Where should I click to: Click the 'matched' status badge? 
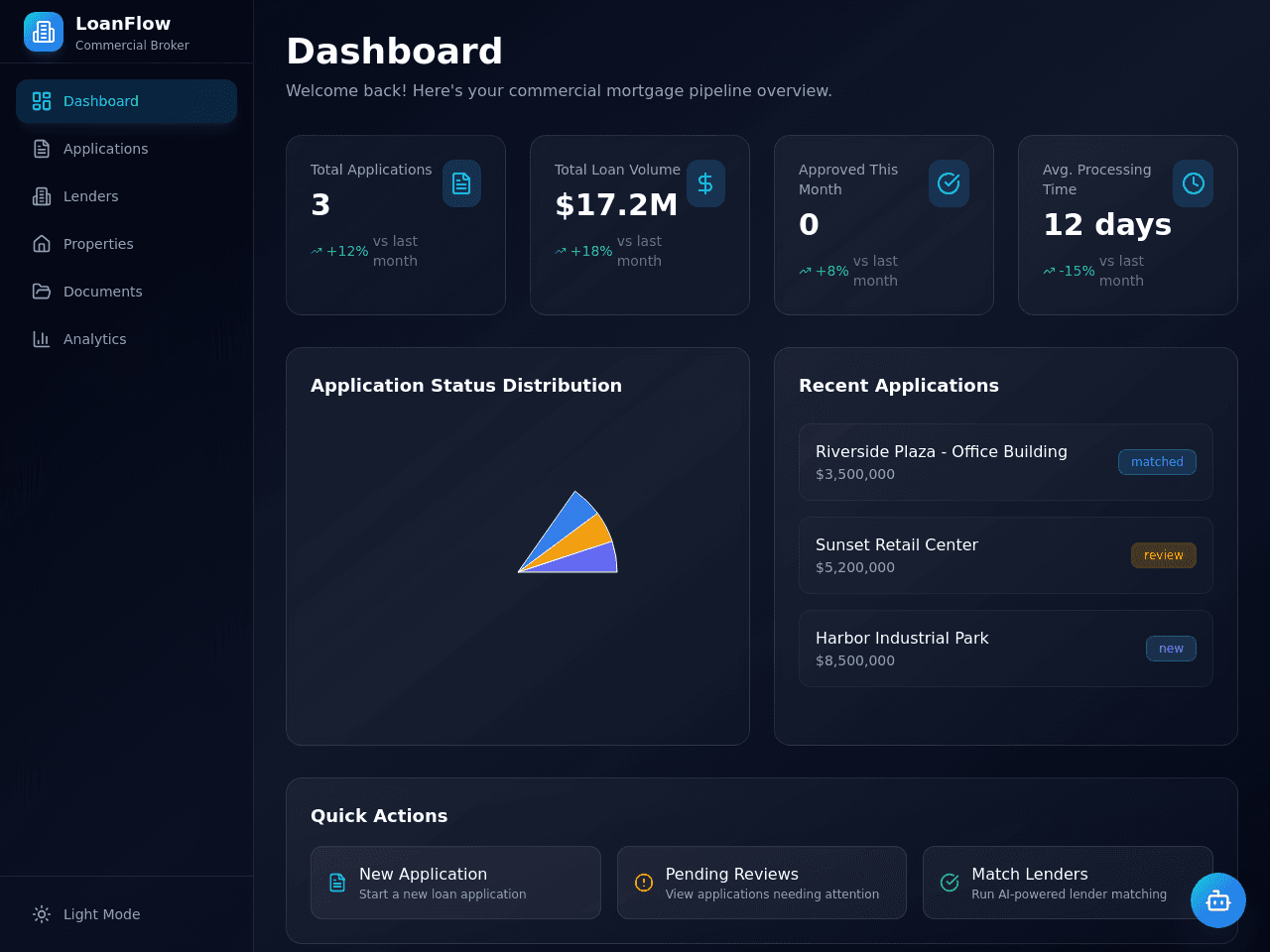click(x=1157, y=462)
